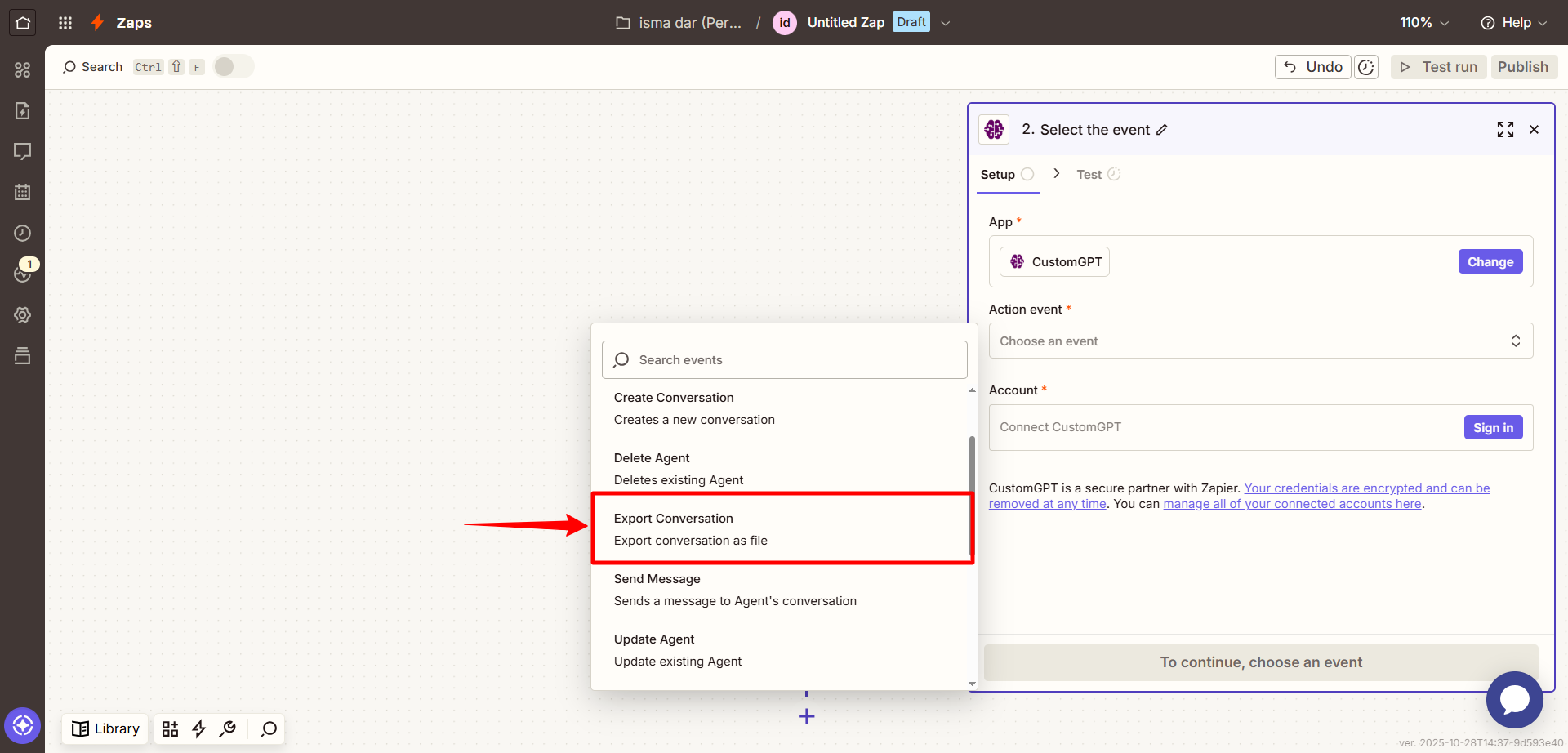
Task: Click the CustomGPT app chip
Action: tap(1054, 261)
